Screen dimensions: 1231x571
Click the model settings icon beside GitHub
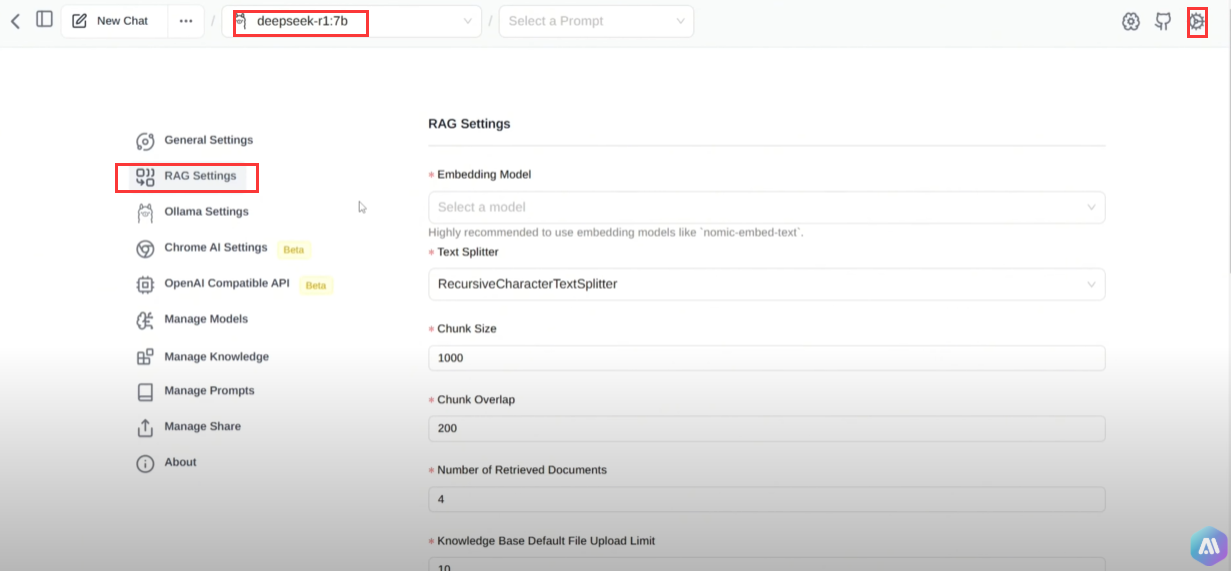pos(1131,21)
